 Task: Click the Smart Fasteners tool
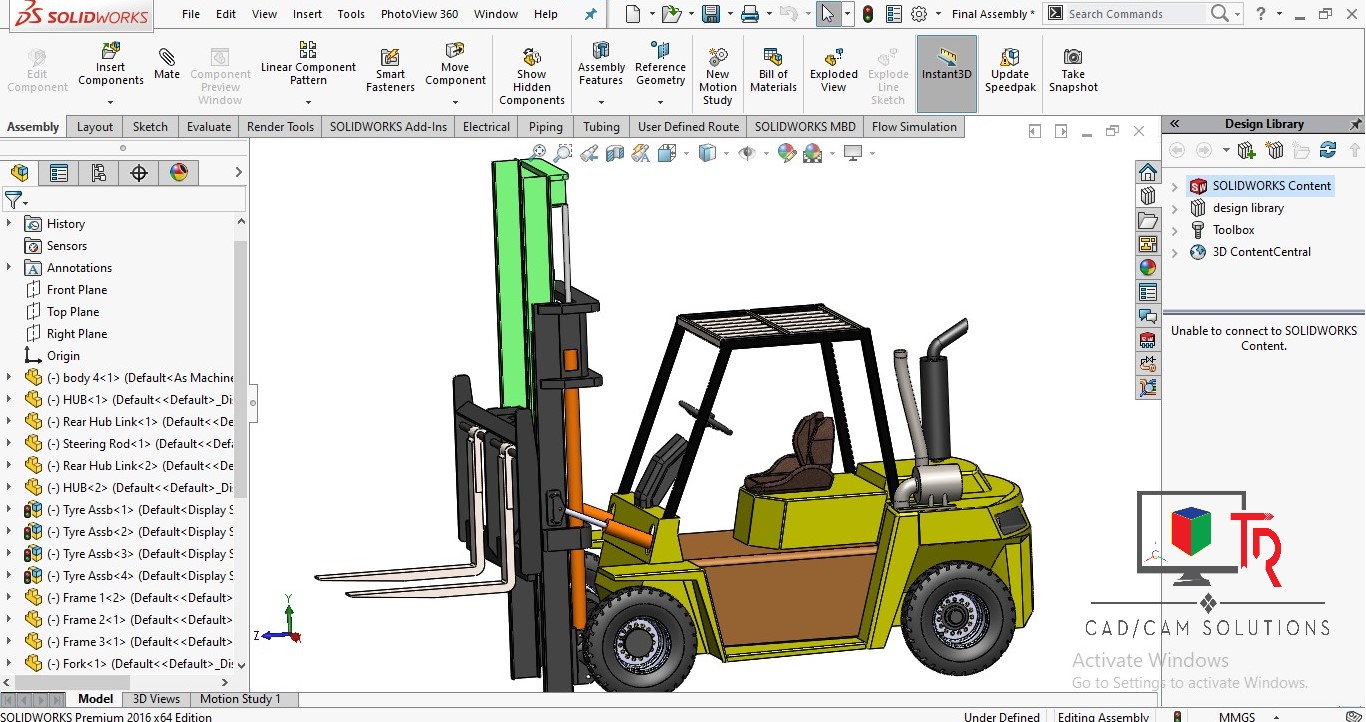[390, 70]
